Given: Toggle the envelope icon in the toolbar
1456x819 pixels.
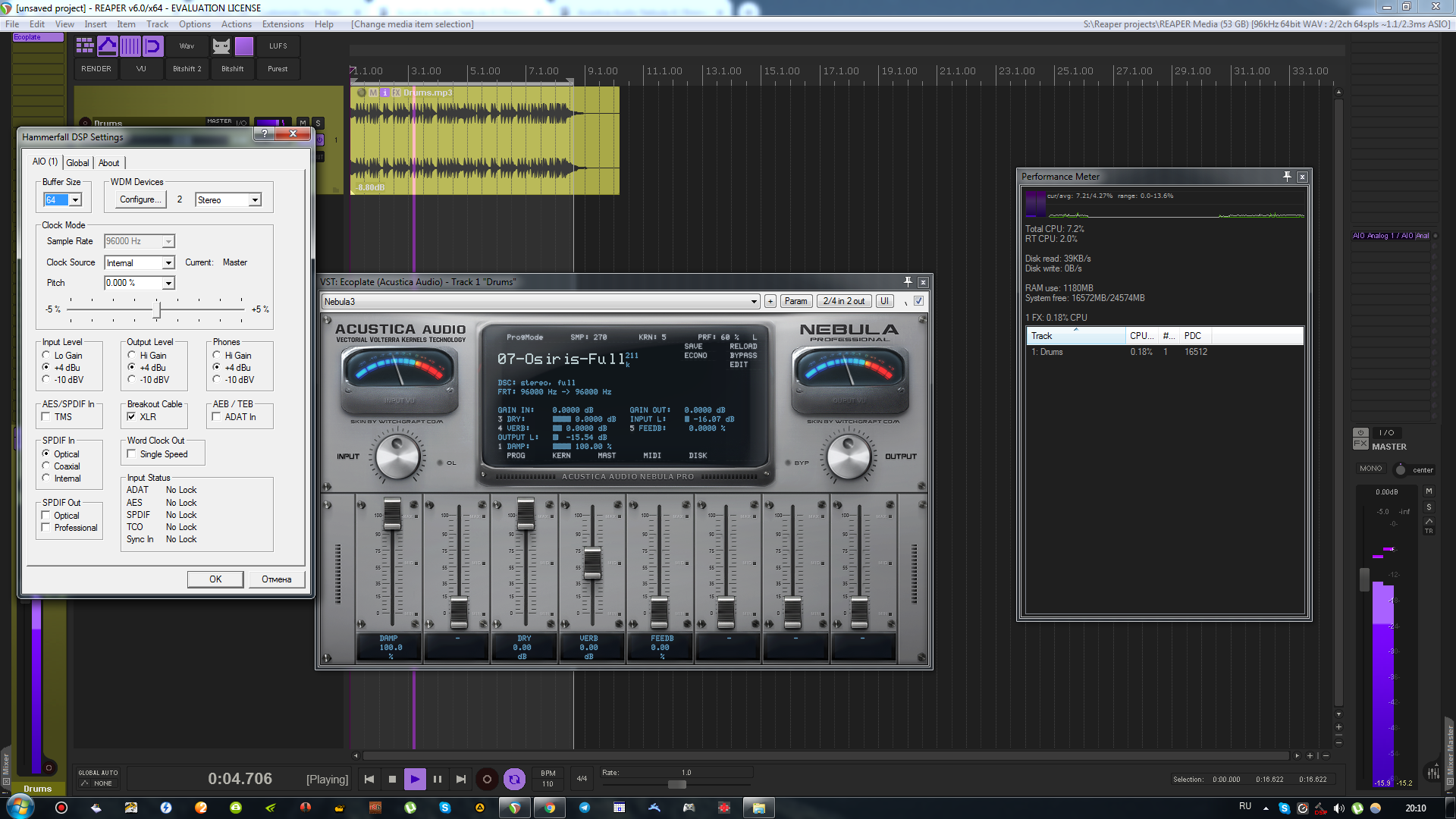Looking at the screenshot, I should pos(108,46).
